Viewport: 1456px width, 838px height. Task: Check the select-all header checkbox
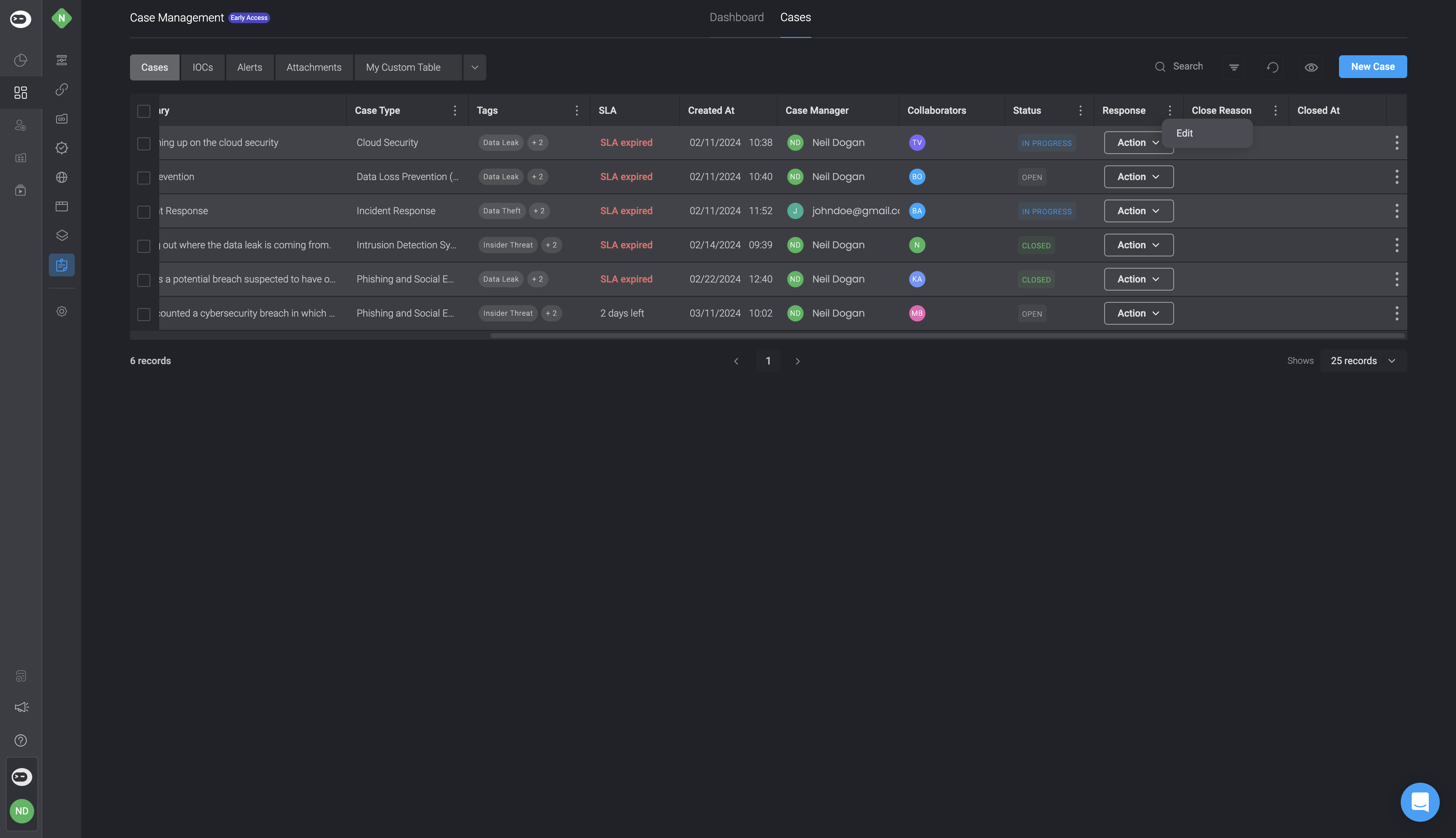[x=144, y=111]
